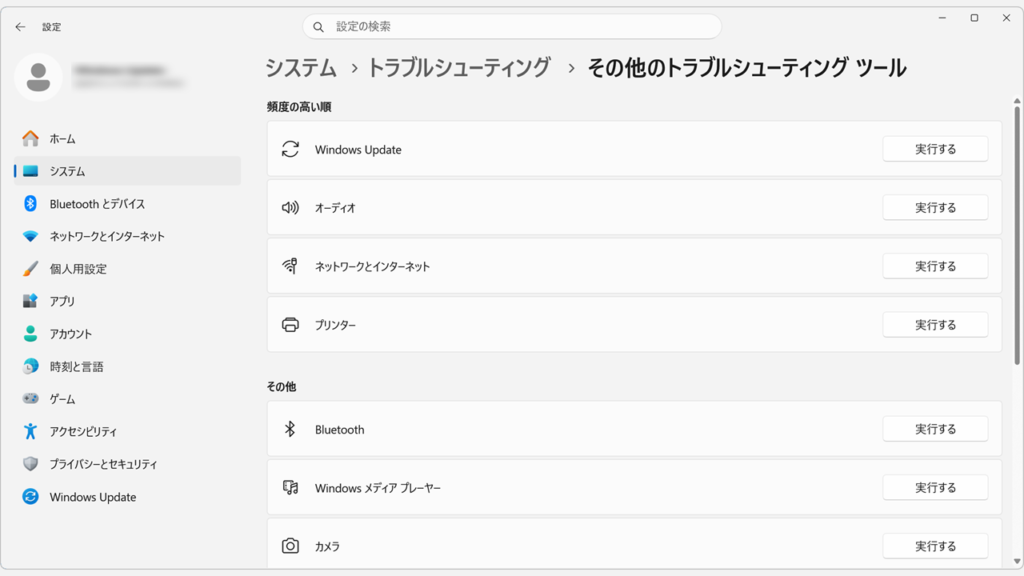Click 実行する next to オーディオ
Image resolution: width=1024 pixels, height=576 pixels.
(935, 207)
